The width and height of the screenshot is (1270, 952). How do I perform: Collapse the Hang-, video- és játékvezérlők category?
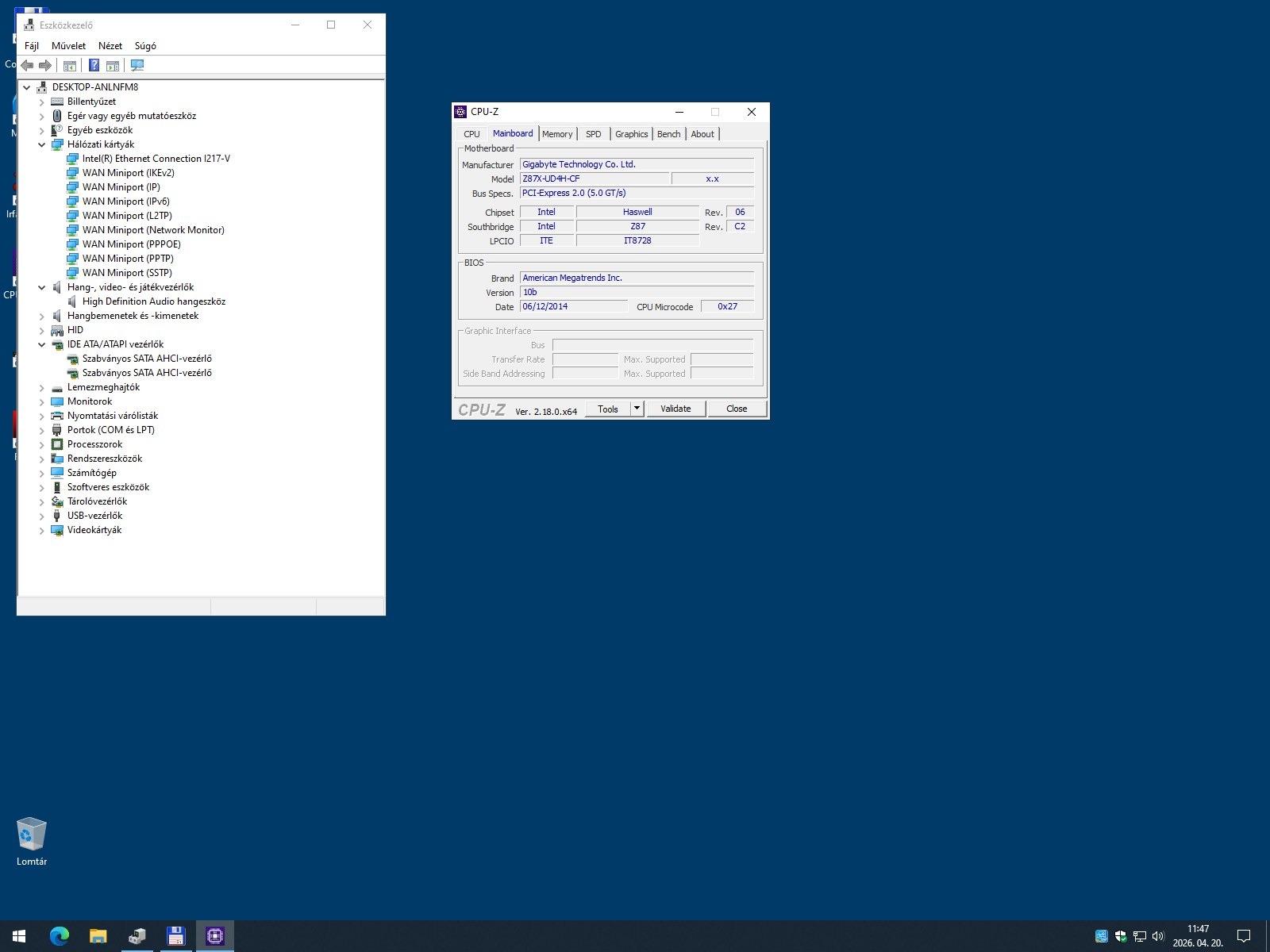point(42,287)
